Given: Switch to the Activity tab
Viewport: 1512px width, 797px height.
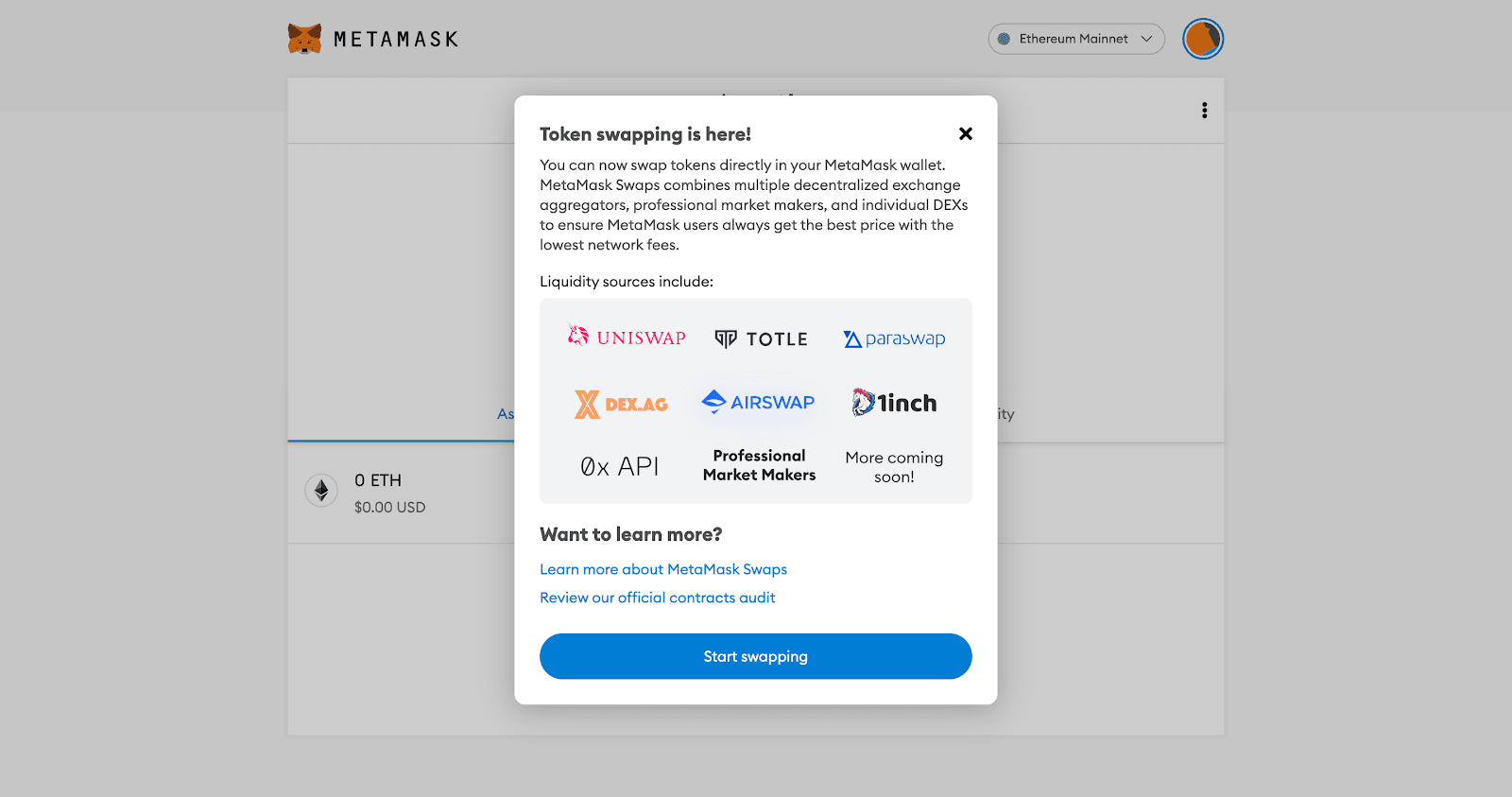Looking at the screenshot, I should tap(1005, 414).
